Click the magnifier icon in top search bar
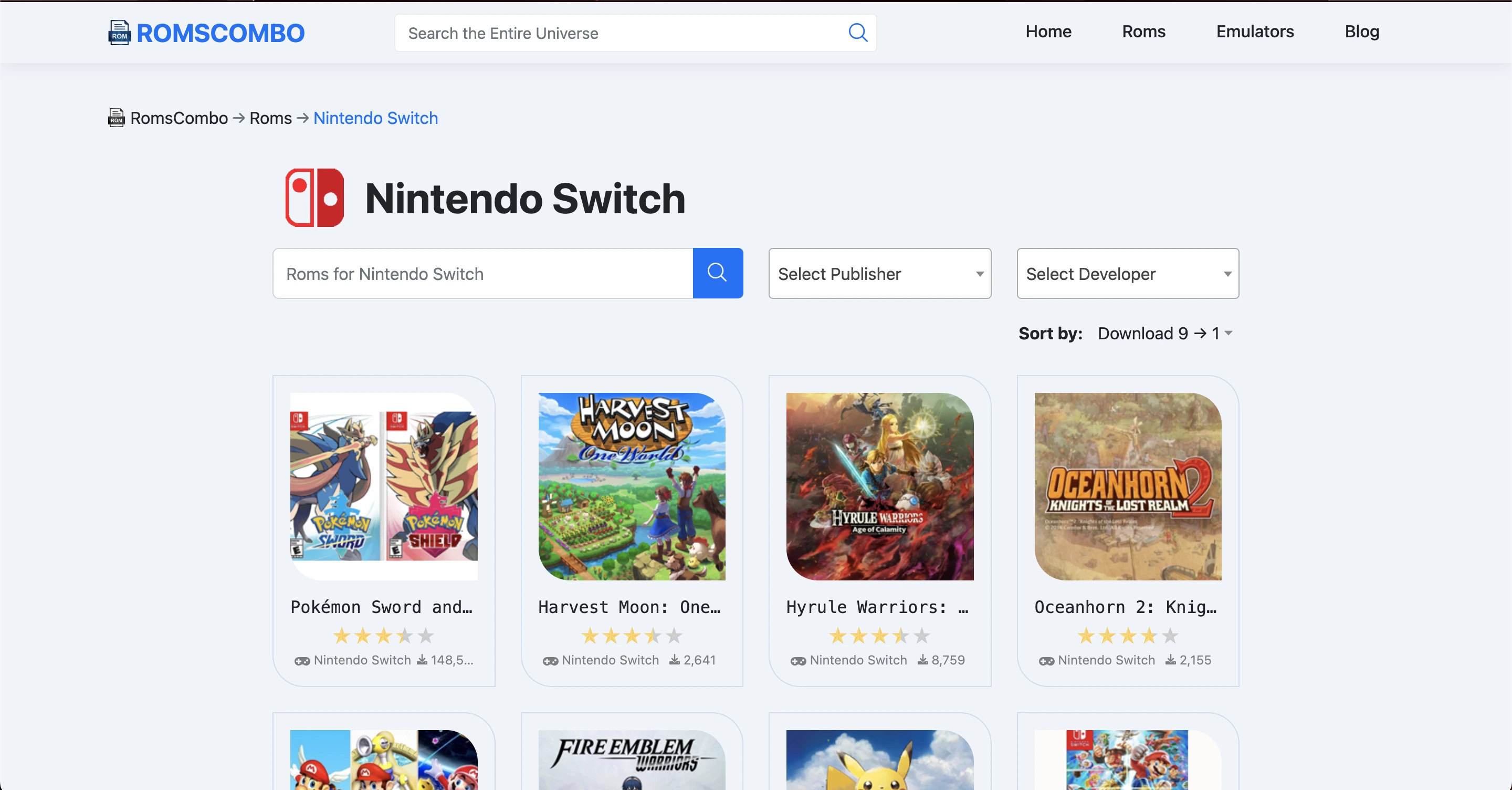1512x790 pixels. point(857,33)
